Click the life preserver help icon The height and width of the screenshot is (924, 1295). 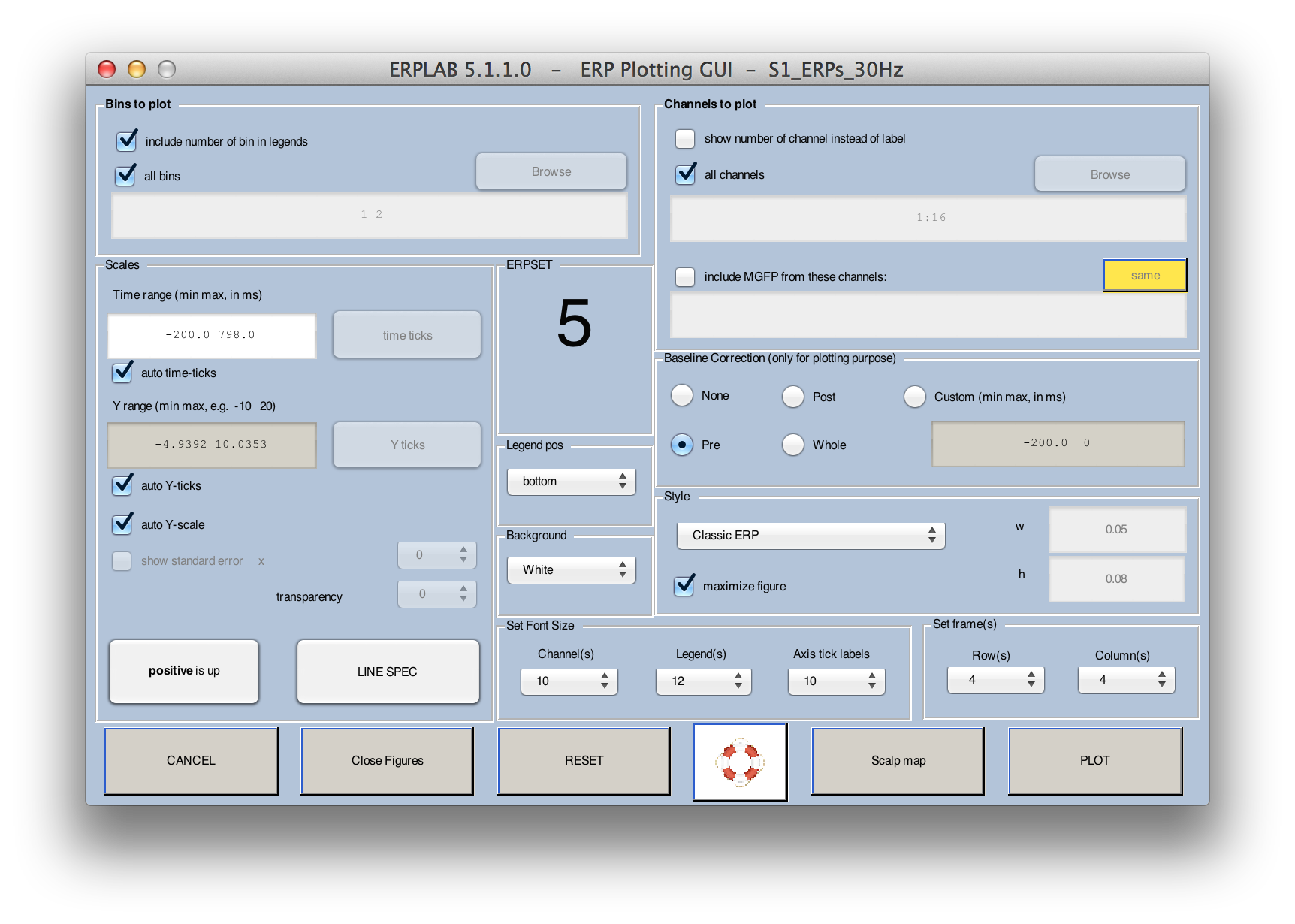click(x=740, y=762)
